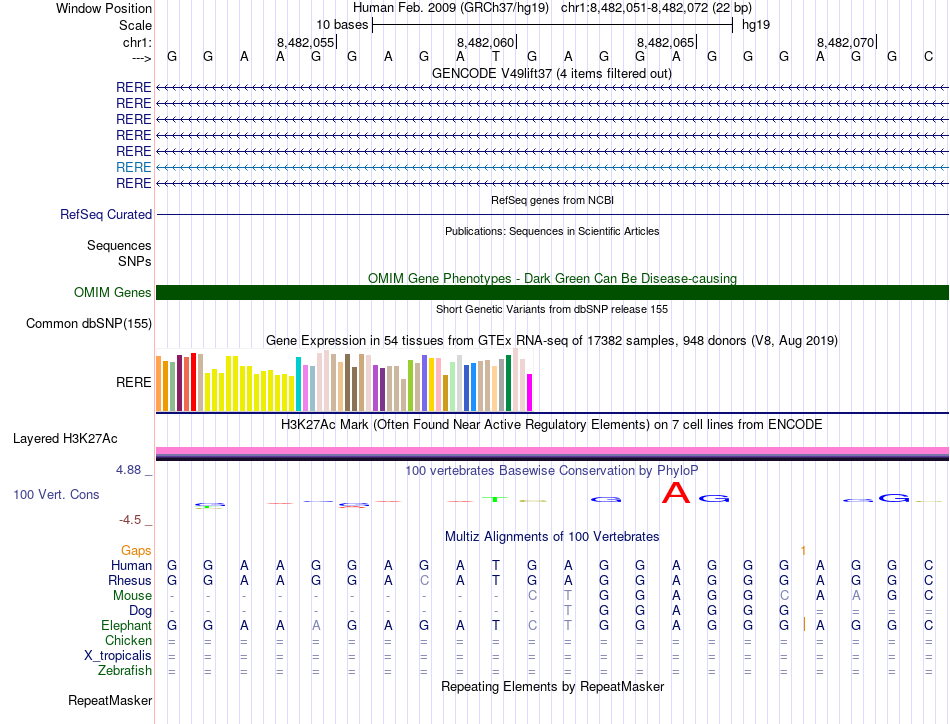Viewport: 950px width, 724px height.
Task: Click the magenta bar in GTEx chart
Action: (530, 391)
